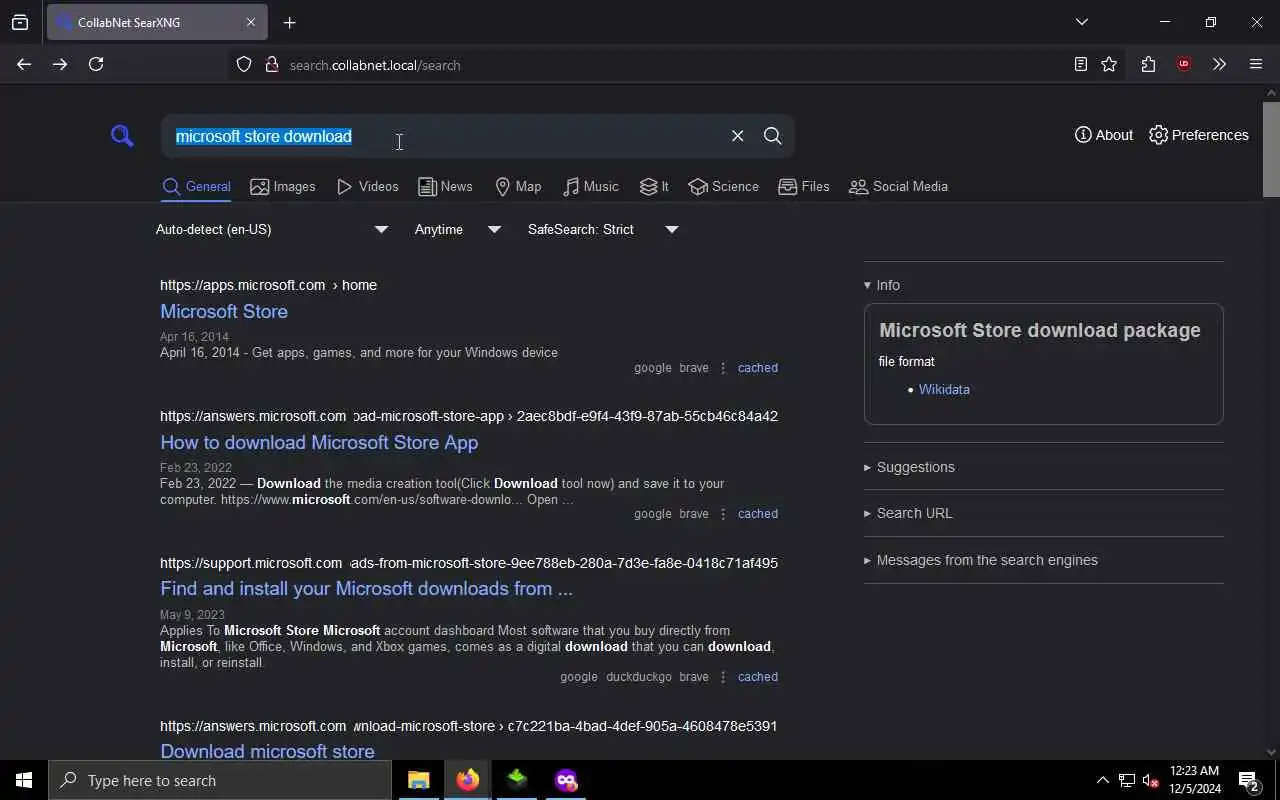This screenshot has height=800, width=1280.
Task: Open the About page
Action: coord(1104,135)
